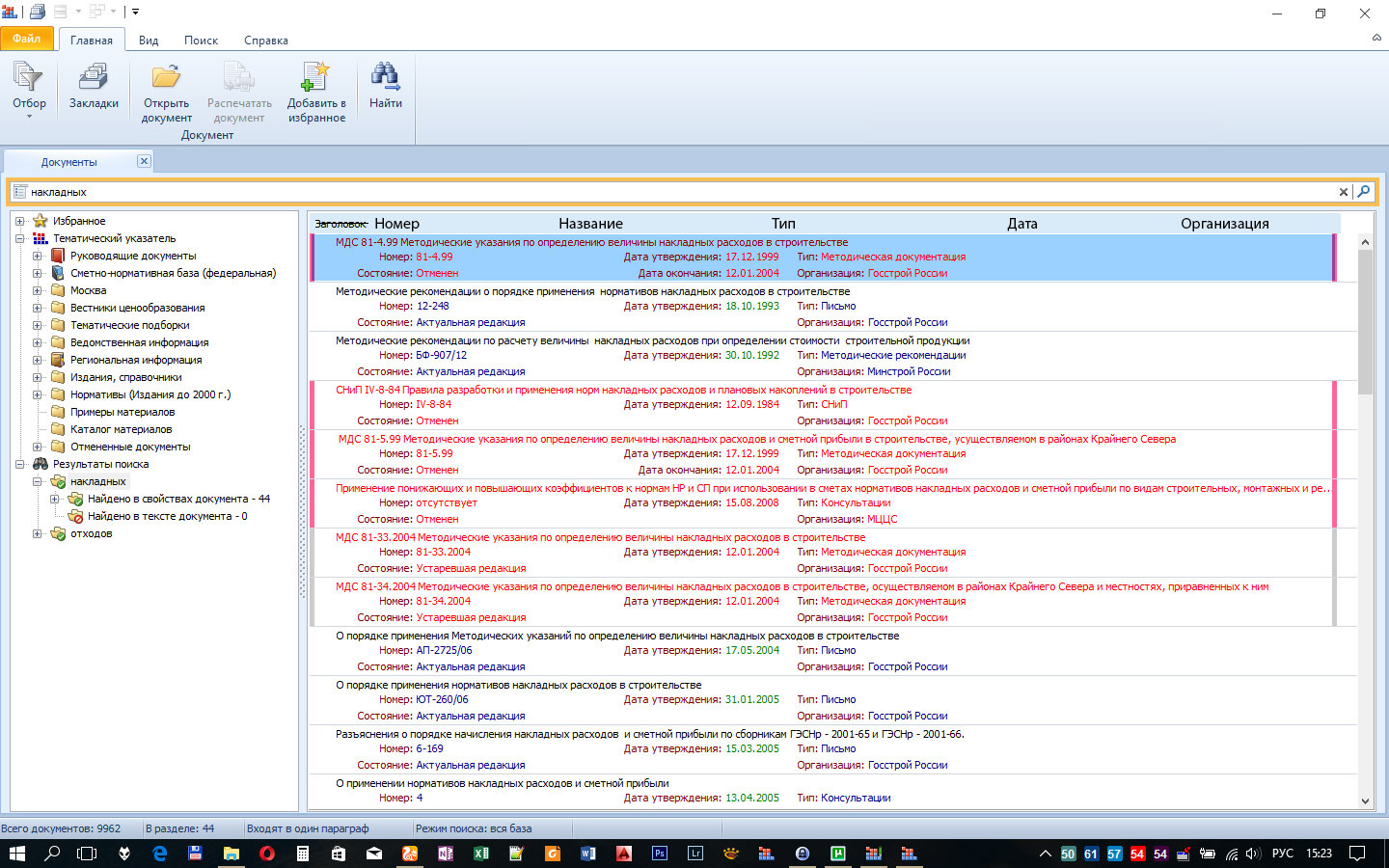Close the Документы tab

144,161
